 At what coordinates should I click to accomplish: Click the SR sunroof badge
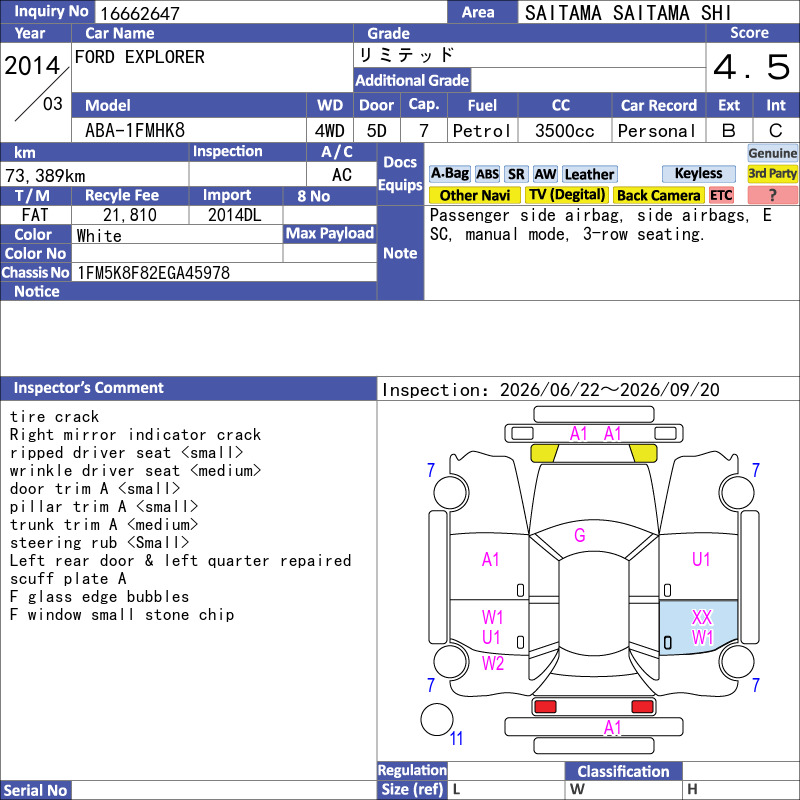(x=516, y=174)
